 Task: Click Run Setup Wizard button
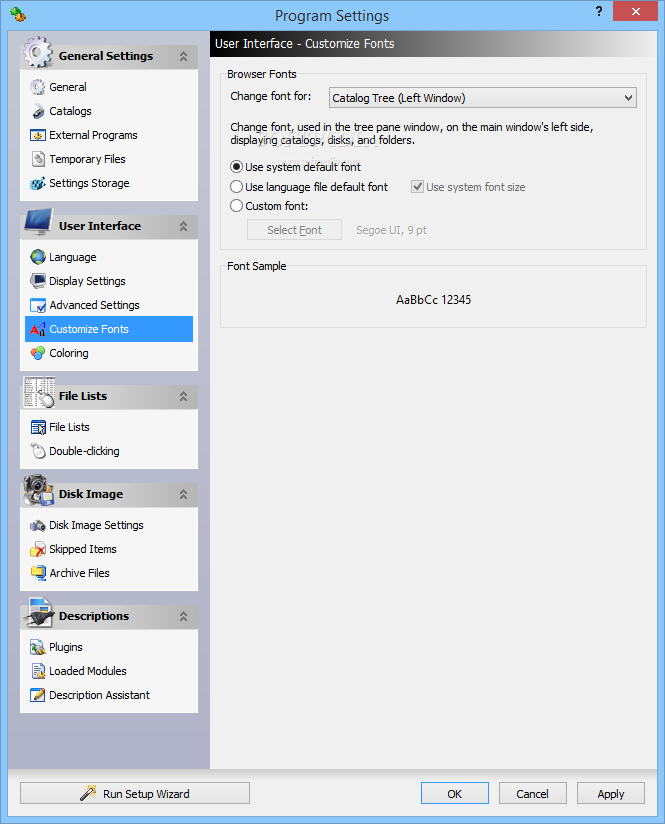tap(135, 794)
